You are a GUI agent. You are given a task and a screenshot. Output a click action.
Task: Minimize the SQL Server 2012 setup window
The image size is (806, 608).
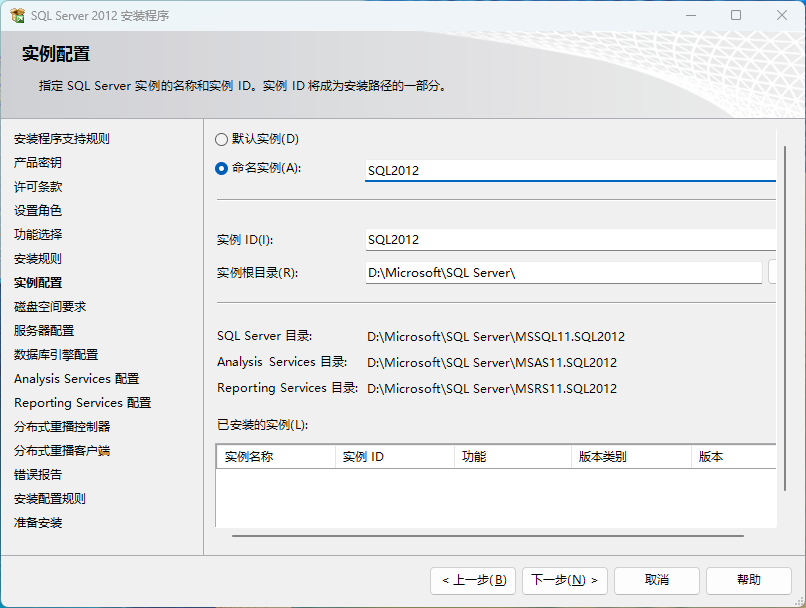(x=691, y=15)
